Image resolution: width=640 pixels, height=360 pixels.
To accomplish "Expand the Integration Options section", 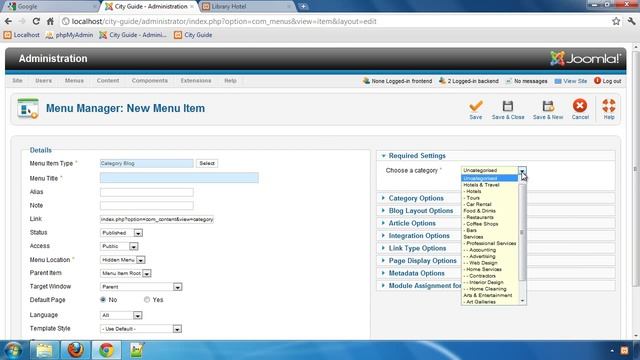I will click(x=419, y=236).
